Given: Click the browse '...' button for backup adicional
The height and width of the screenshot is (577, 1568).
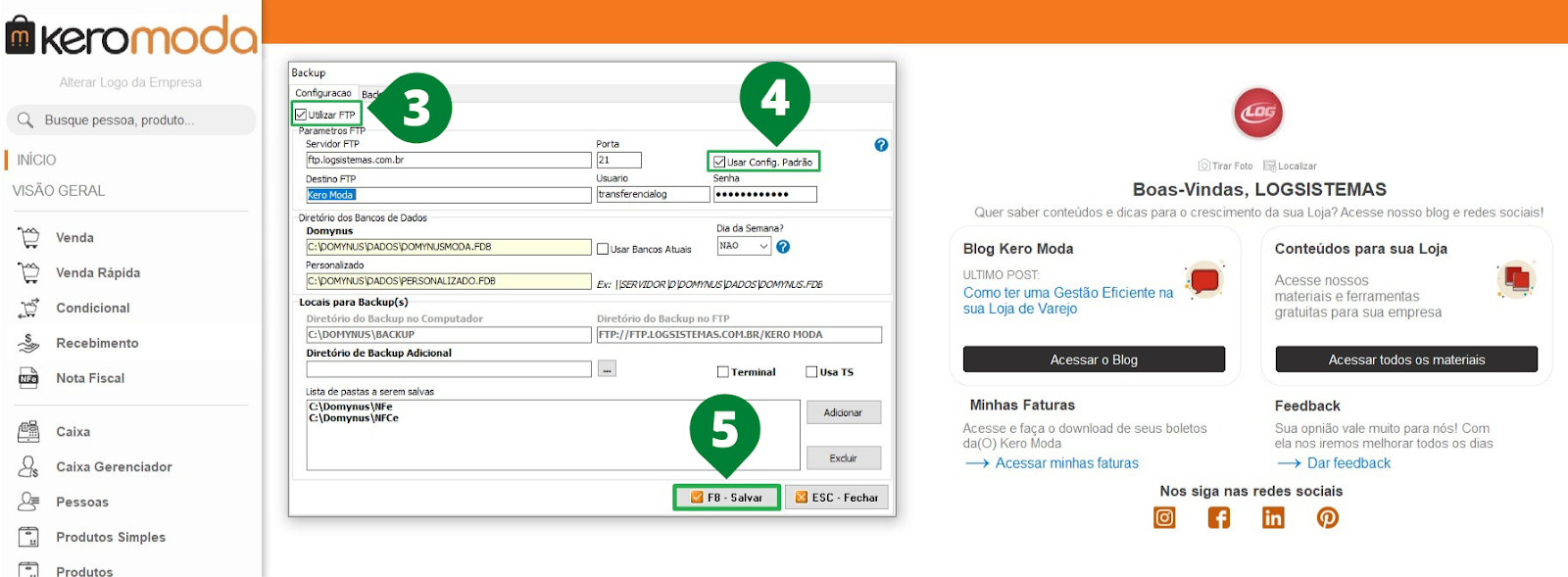Looking at the screenshot, I should (x=608, y=369).
